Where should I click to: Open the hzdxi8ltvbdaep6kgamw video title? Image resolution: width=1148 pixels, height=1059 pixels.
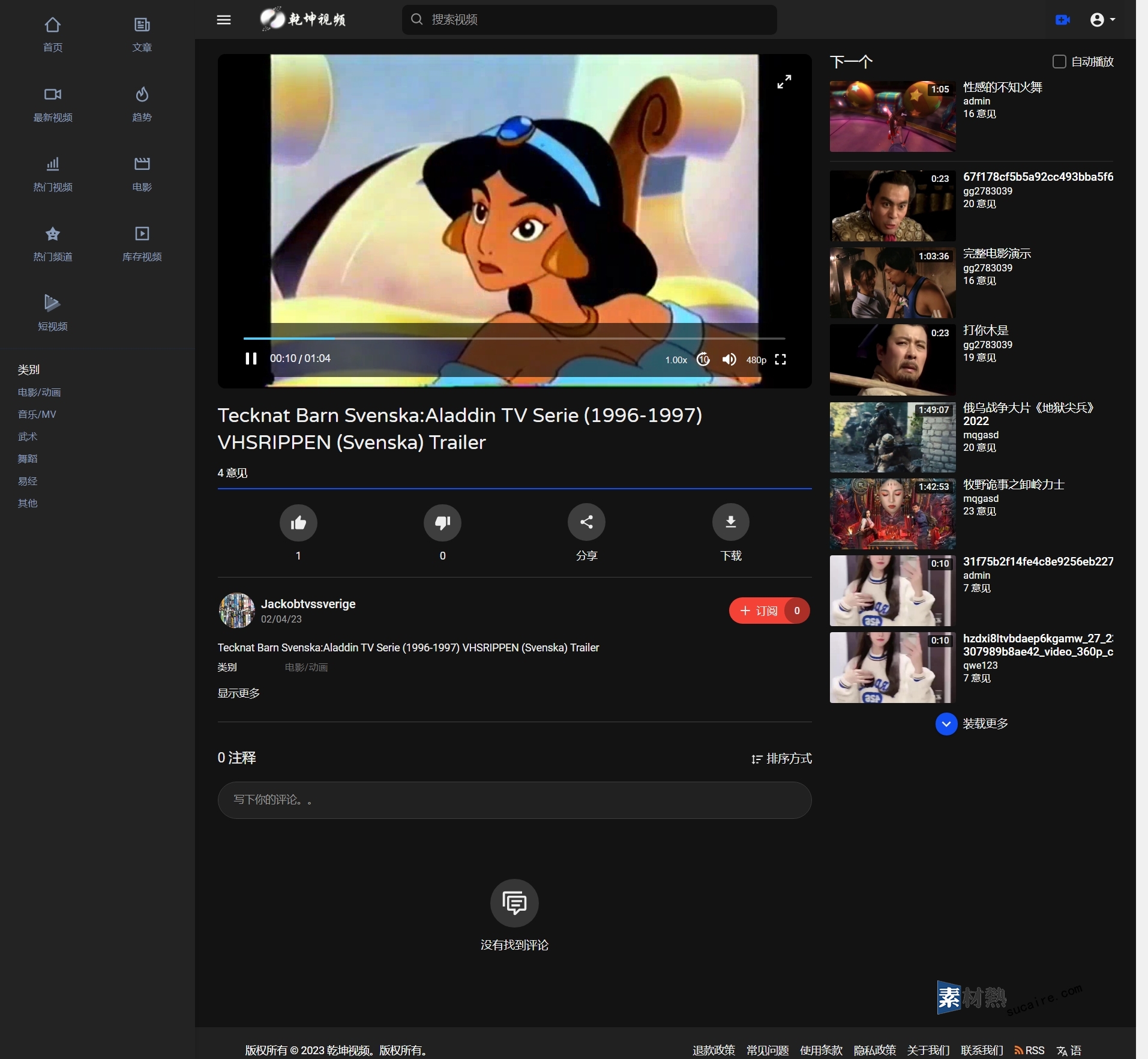click(x=1038, y=645)
